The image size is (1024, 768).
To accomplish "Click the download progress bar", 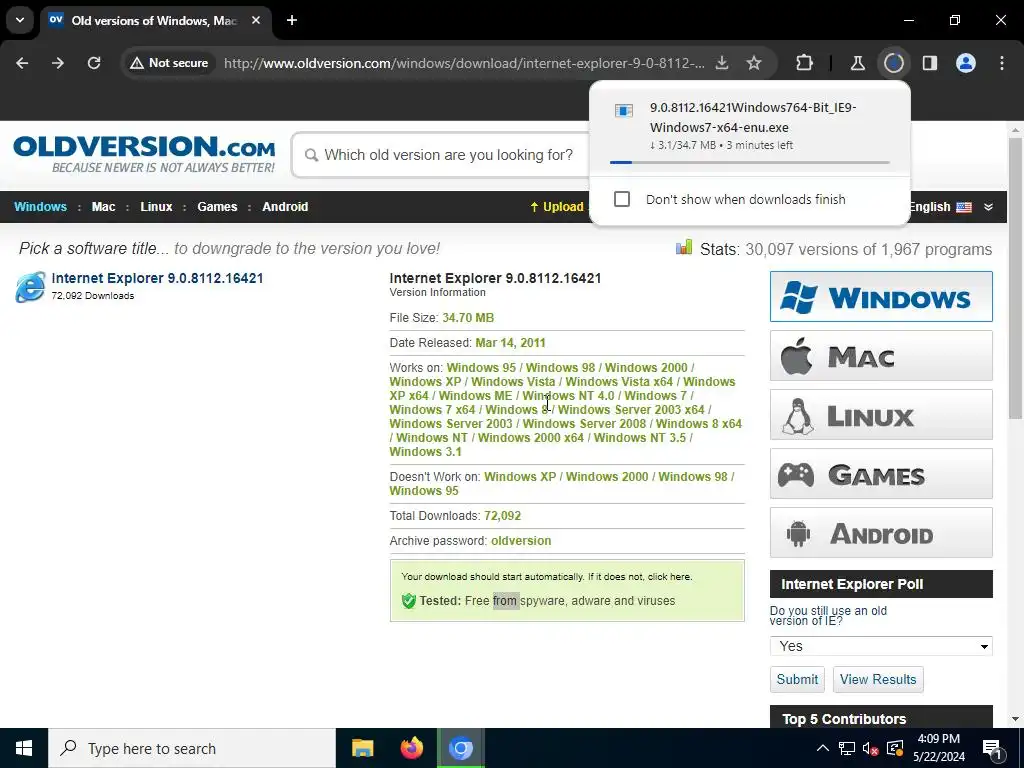I will click(749, 162).
